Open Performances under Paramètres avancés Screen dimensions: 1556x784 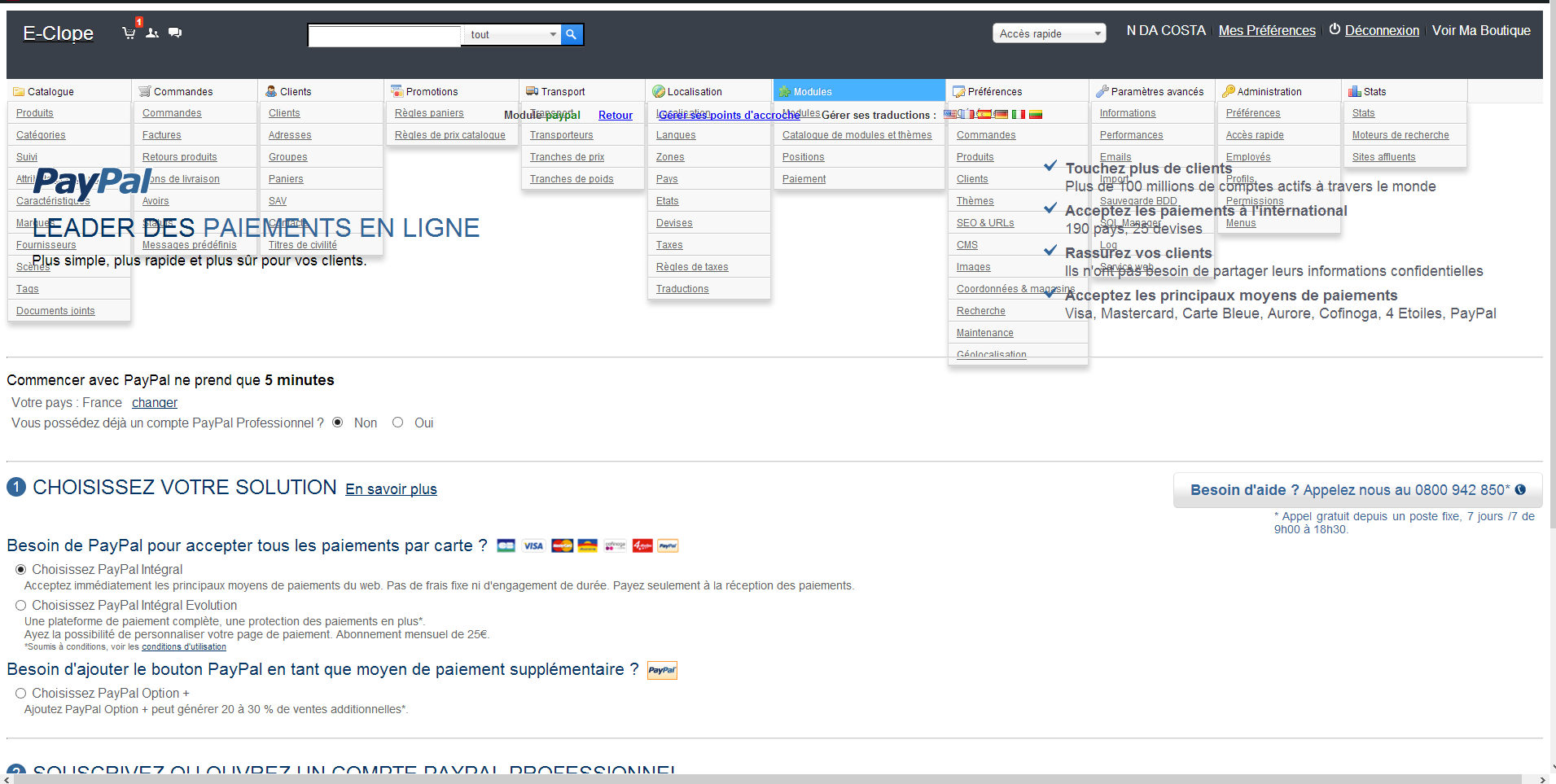[x=1131, y=135]
